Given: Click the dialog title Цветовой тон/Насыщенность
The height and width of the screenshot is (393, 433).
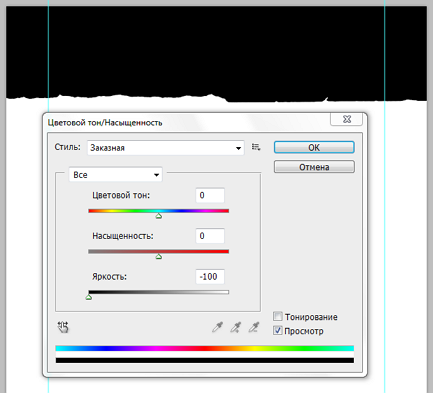Looking at the screenshot, I should (105, 123).
